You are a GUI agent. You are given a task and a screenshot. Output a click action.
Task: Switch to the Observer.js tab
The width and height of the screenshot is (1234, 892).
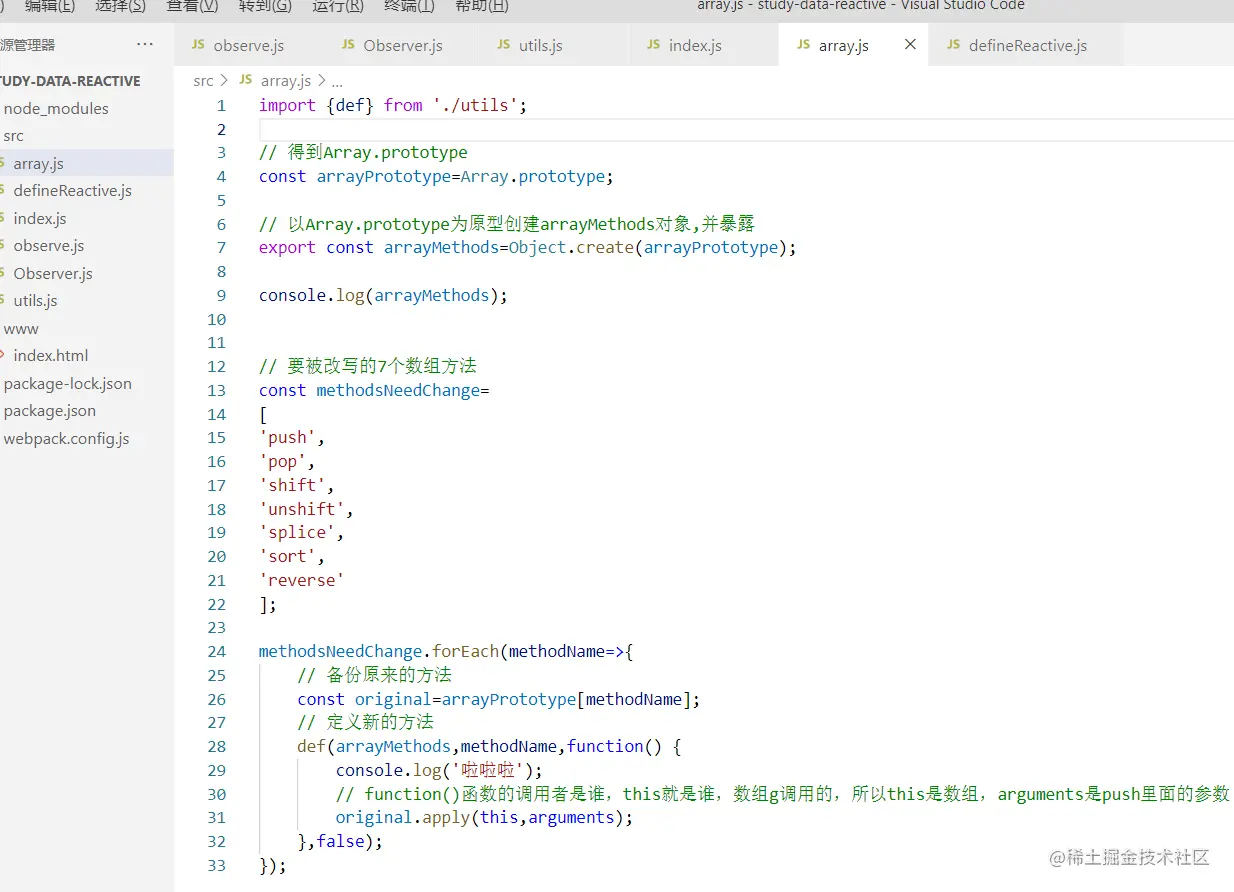coord(403,45)
